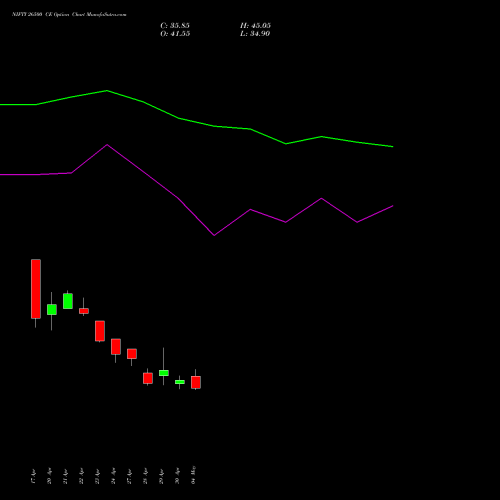Select the red candle for 27 Apr
The height and width of the screenshot is (500, 500).
tap(132, 354)
